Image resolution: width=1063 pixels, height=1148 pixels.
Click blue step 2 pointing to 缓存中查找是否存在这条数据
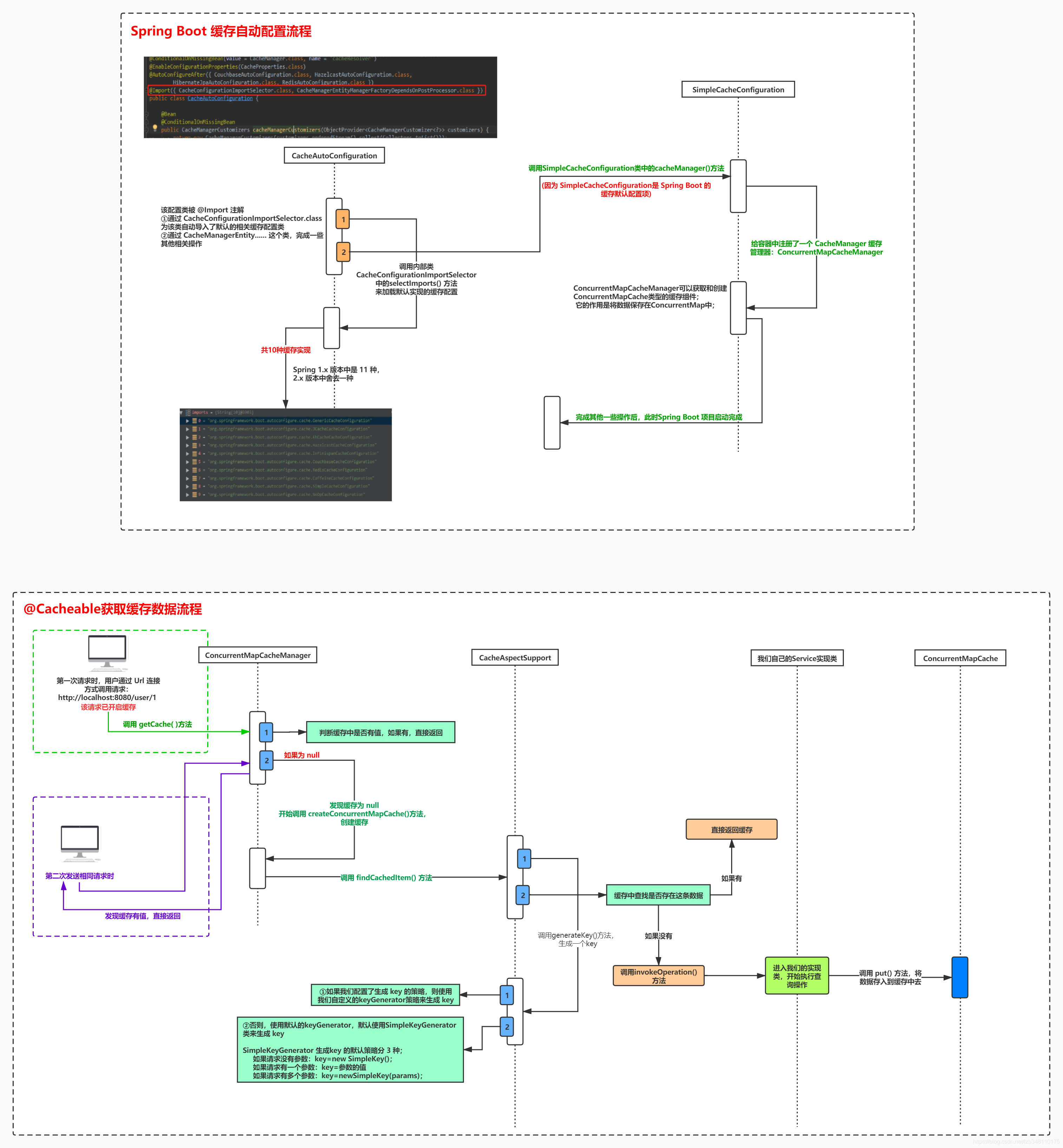pyautogui.click(x=522, y=895)
